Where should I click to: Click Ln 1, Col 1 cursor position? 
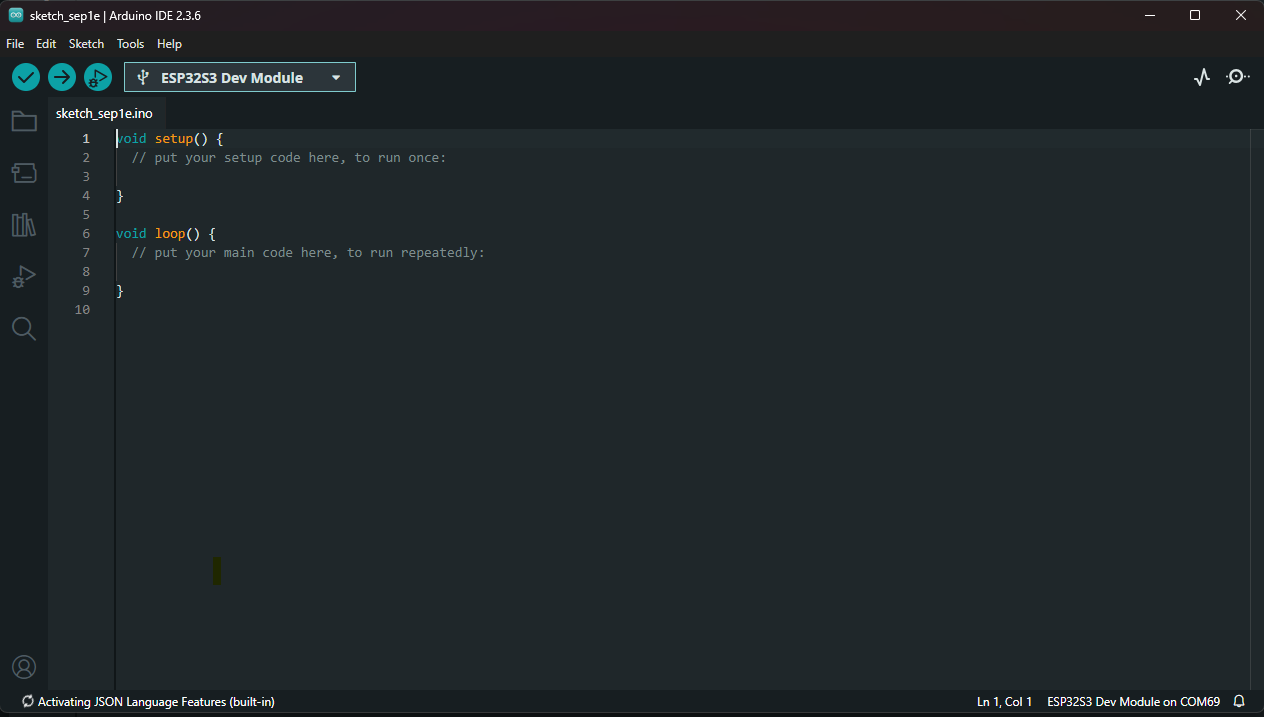(x=1004, y=702)
